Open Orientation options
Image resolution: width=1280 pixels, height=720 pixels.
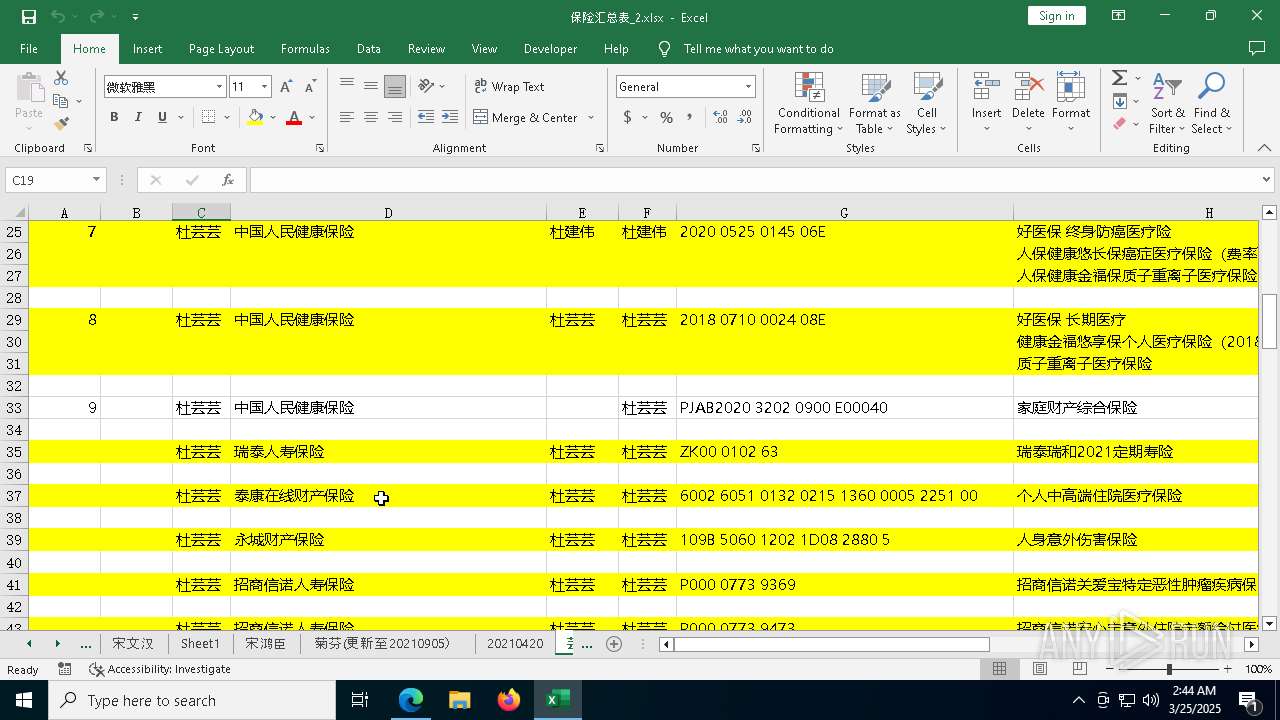pos(431,87)
